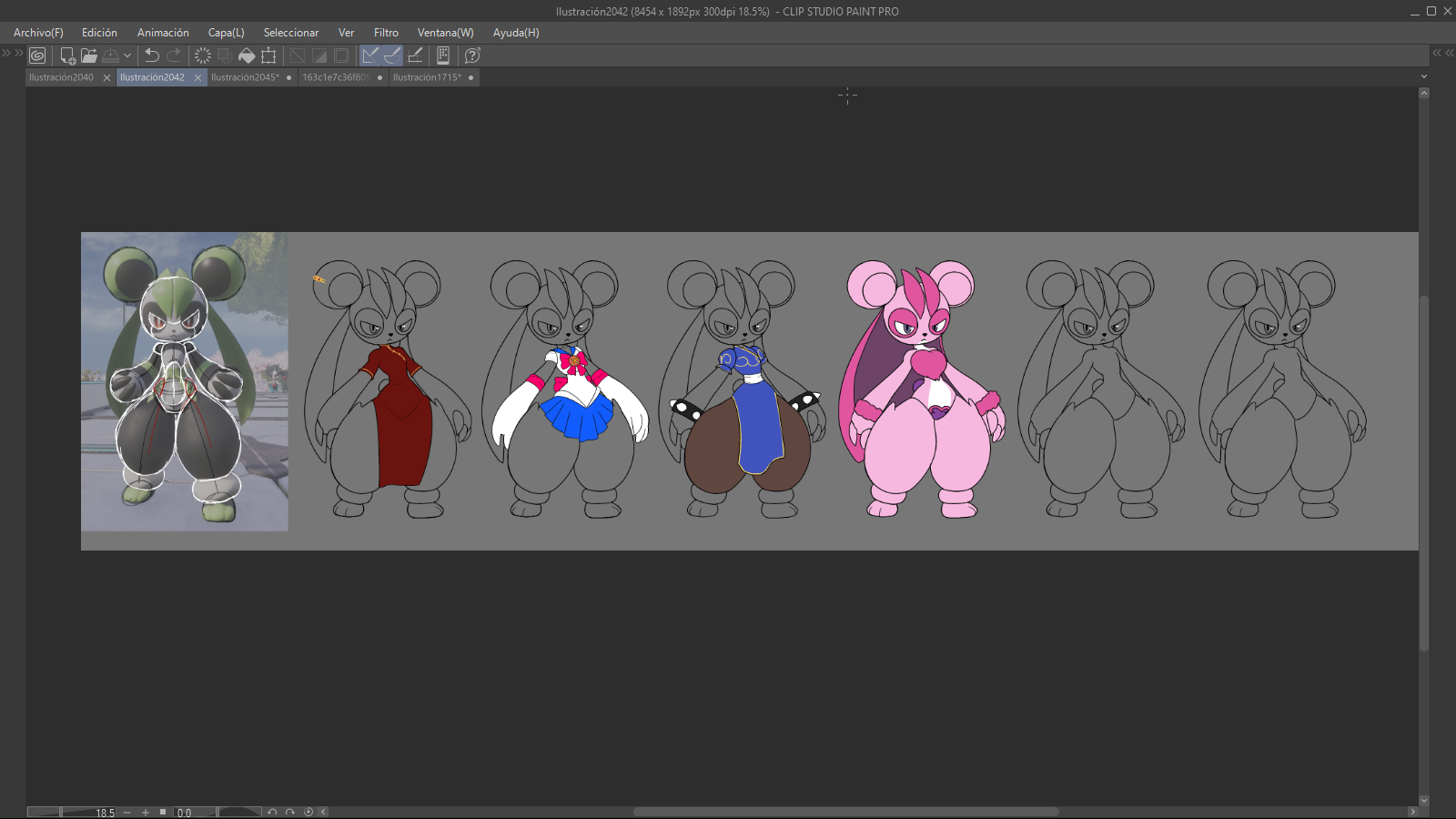Screen dimensions: 1456x819
Task: Click the zoom percentage field showing 18.5
Action: pos(106,813)
